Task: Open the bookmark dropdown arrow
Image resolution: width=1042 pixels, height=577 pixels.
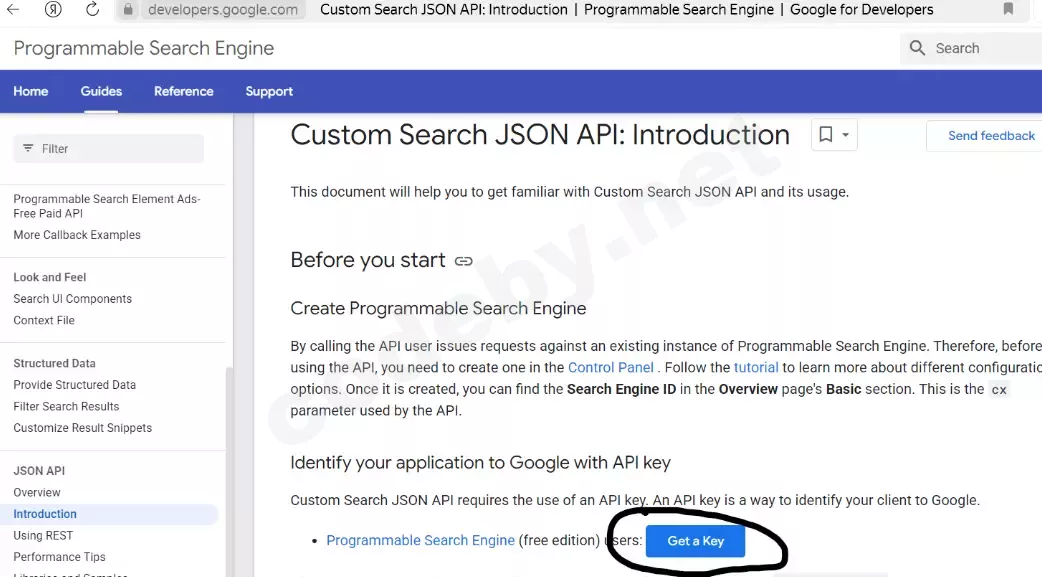Action: tap(846, 135)
